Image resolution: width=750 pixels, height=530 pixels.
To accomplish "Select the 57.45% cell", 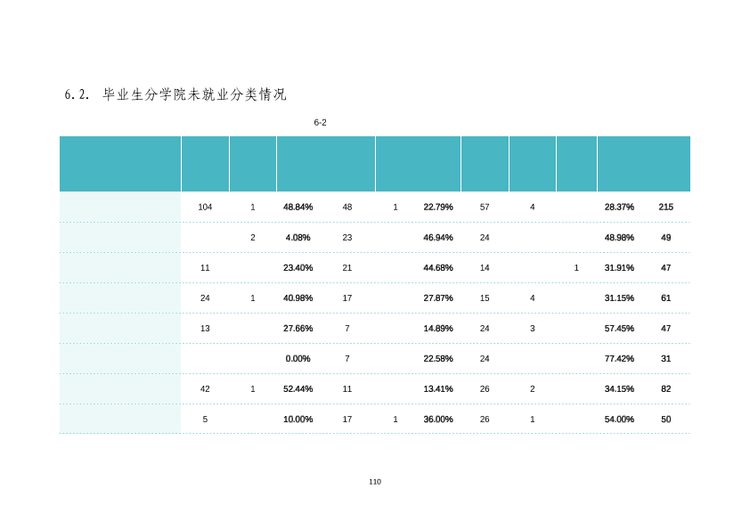I will point(619,328).
